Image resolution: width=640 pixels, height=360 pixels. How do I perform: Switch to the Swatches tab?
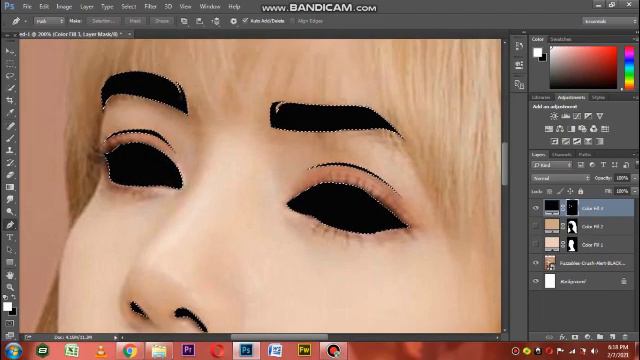(x=561, y=39)
